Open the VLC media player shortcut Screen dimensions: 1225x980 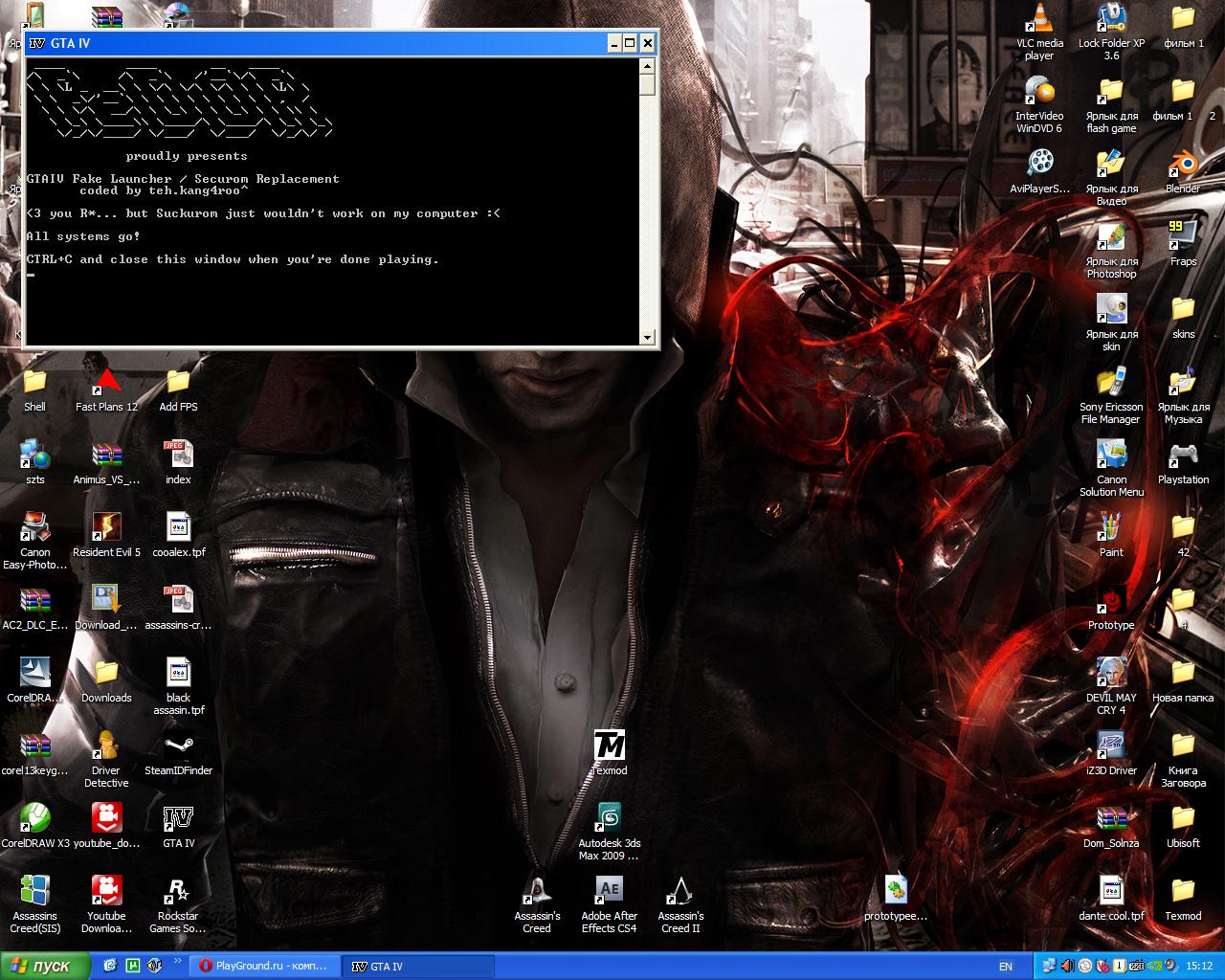tap(1039, 31)
